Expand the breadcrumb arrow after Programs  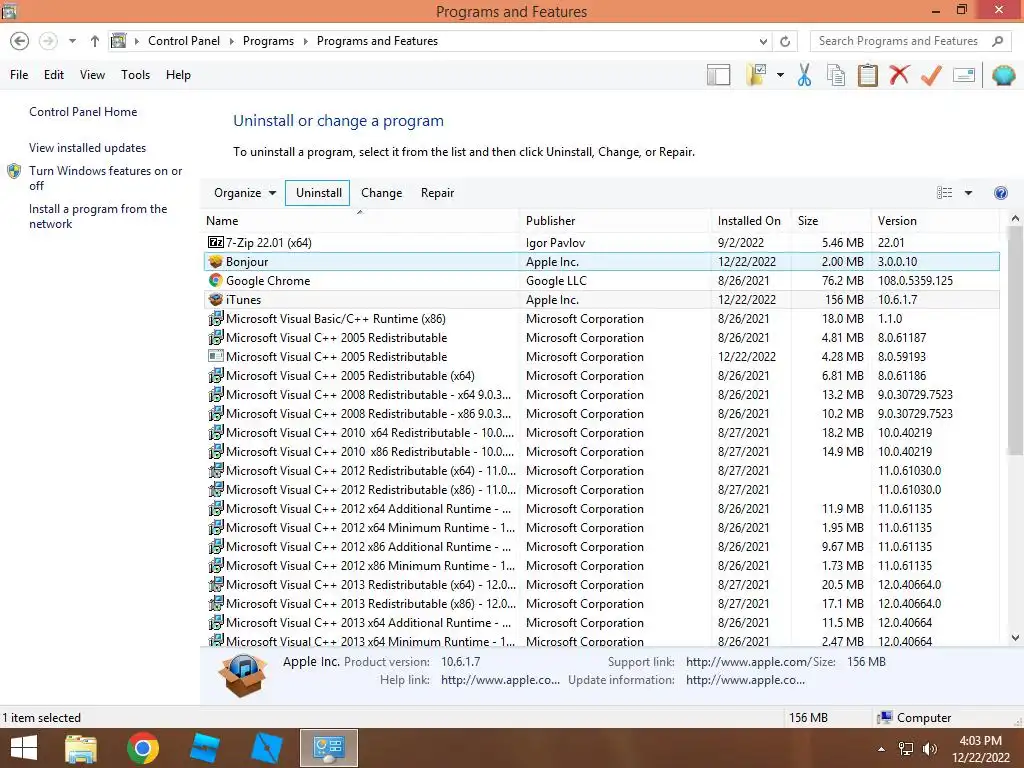tap(306, 41)
